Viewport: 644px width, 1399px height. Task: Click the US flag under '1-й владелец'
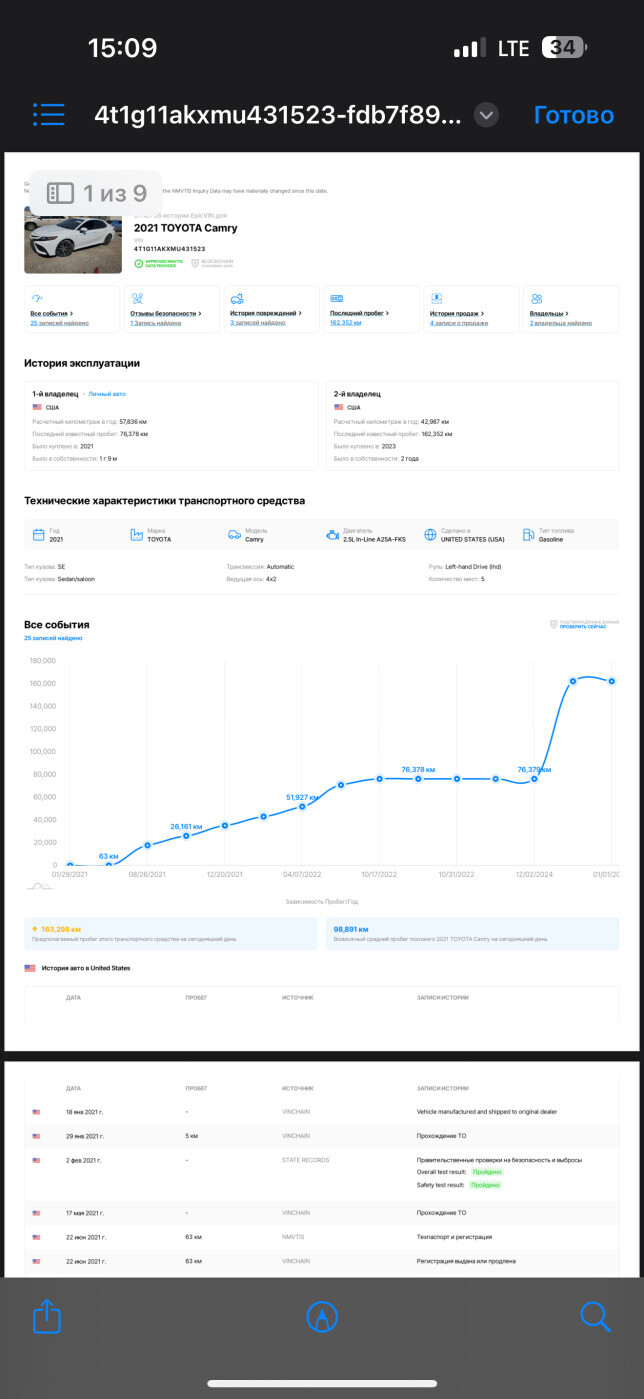[x=37, y=408]
